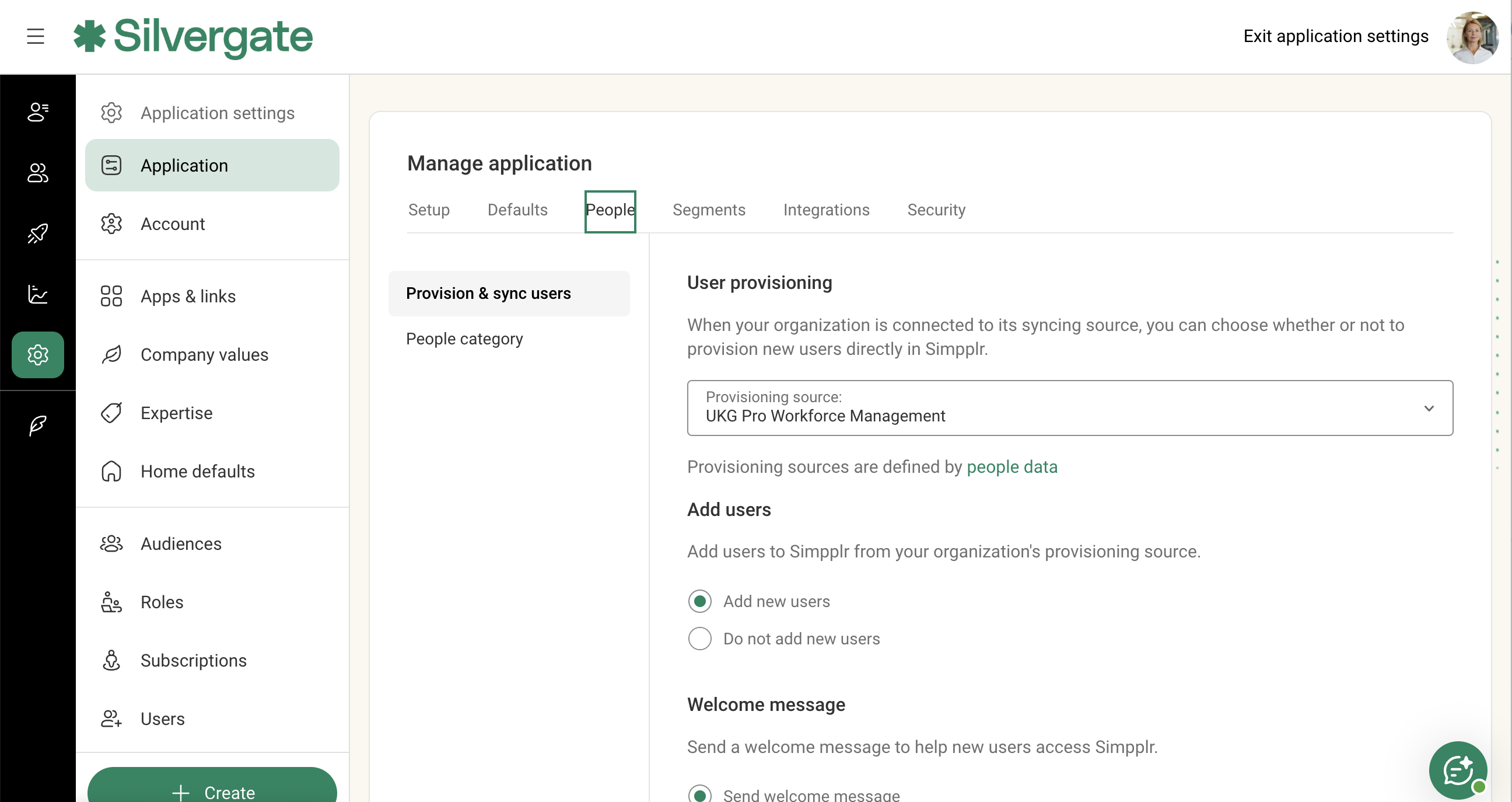The image size is (1512, 802).
Task: Switch to the Segments tab
Action: (x=708, y=210)
